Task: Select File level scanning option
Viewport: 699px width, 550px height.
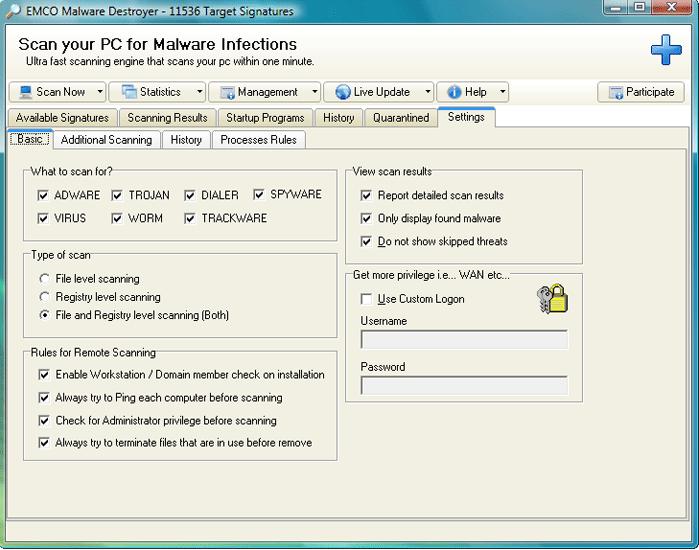Action: pyautogui.click(x=44, y=279)
